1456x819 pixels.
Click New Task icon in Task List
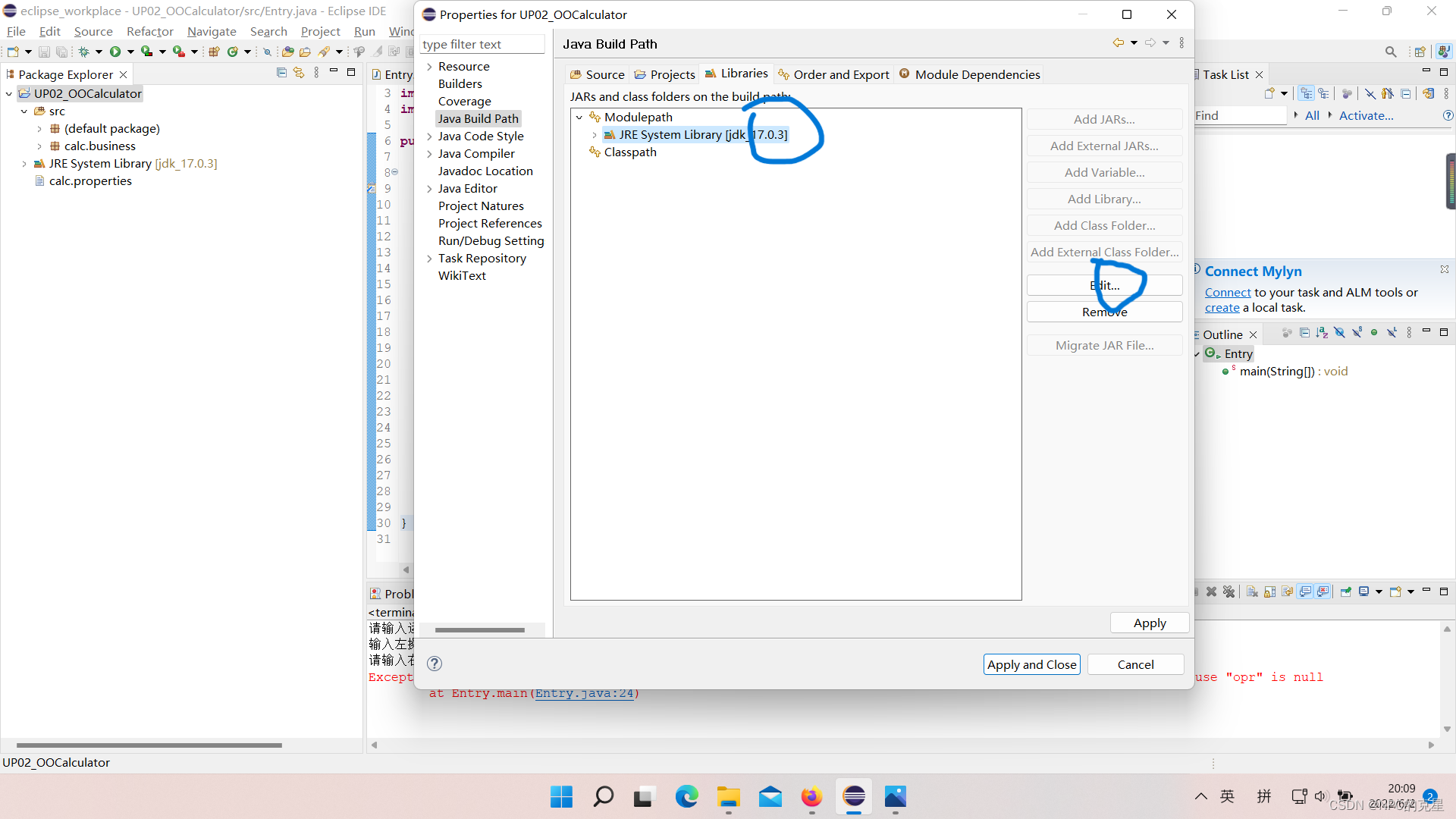point(1269,93)
